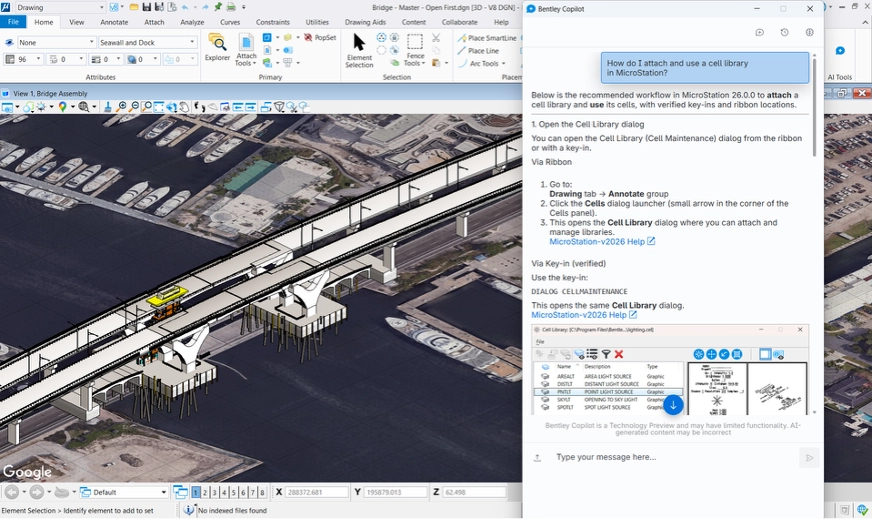875x520 pixels.
Task: Open chat history in Bentley Copilot
Action: (784, 32)
